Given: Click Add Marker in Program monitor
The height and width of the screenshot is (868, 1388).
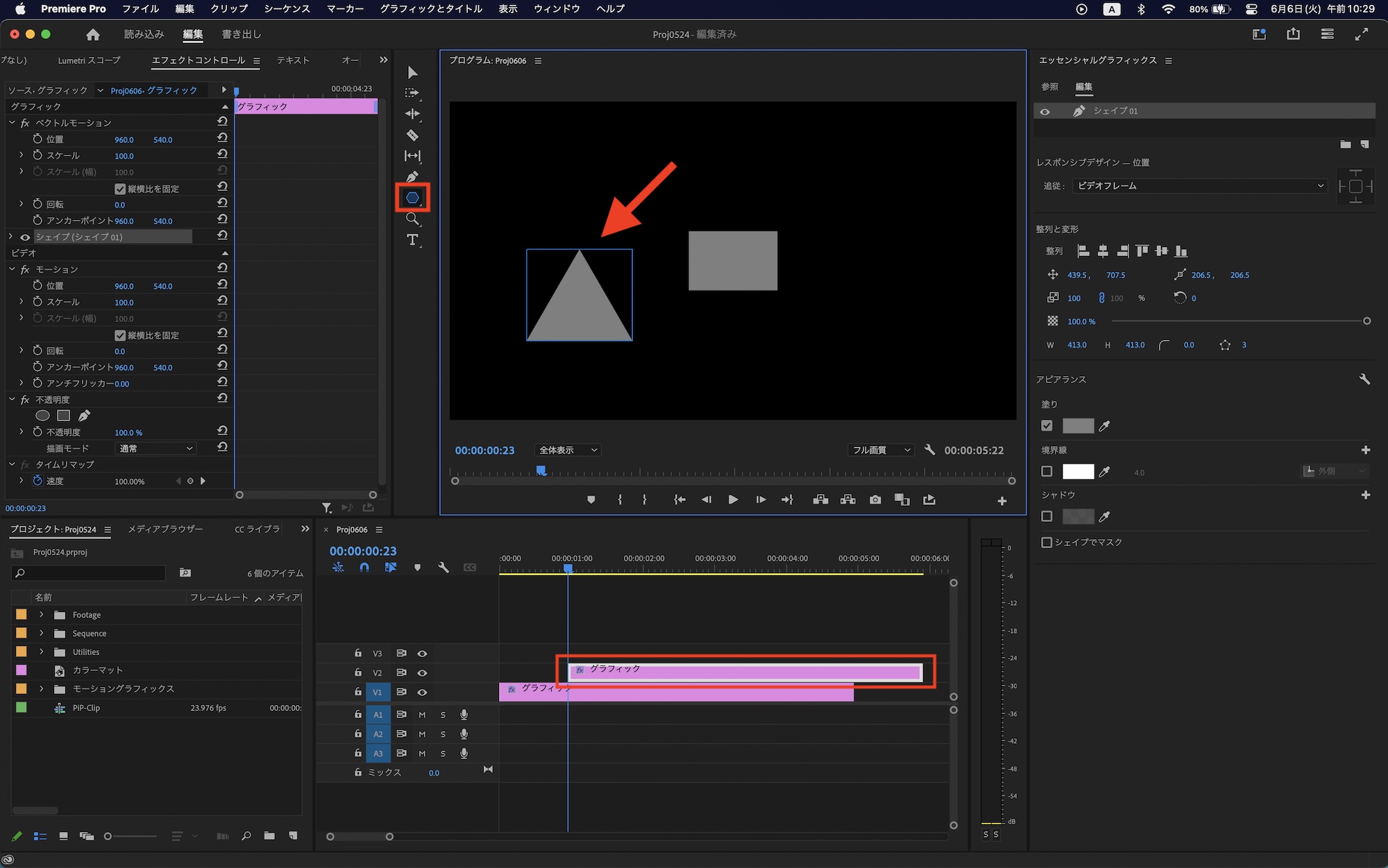Looking at the screenshot, I should coord(591,500).
